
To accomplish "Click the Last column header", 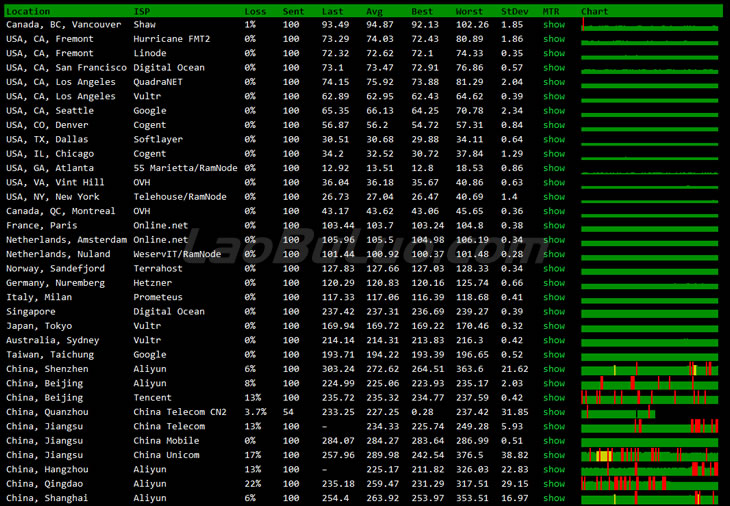I will coord(332,11).
